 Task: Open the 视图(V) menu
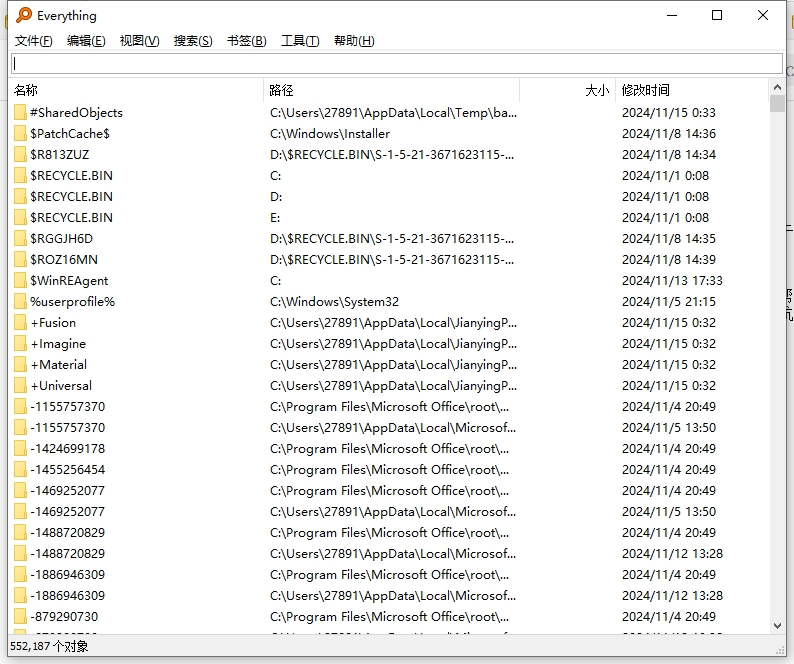coord(139,41)
